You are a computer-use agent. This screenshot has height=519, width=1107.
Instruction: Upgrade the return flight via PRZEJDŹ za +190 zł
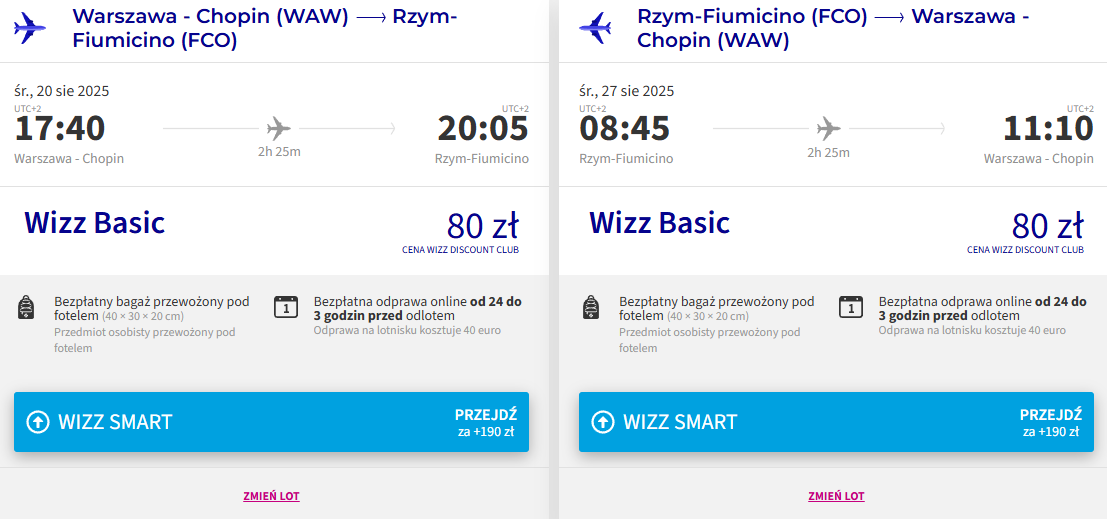(1051, 422)
